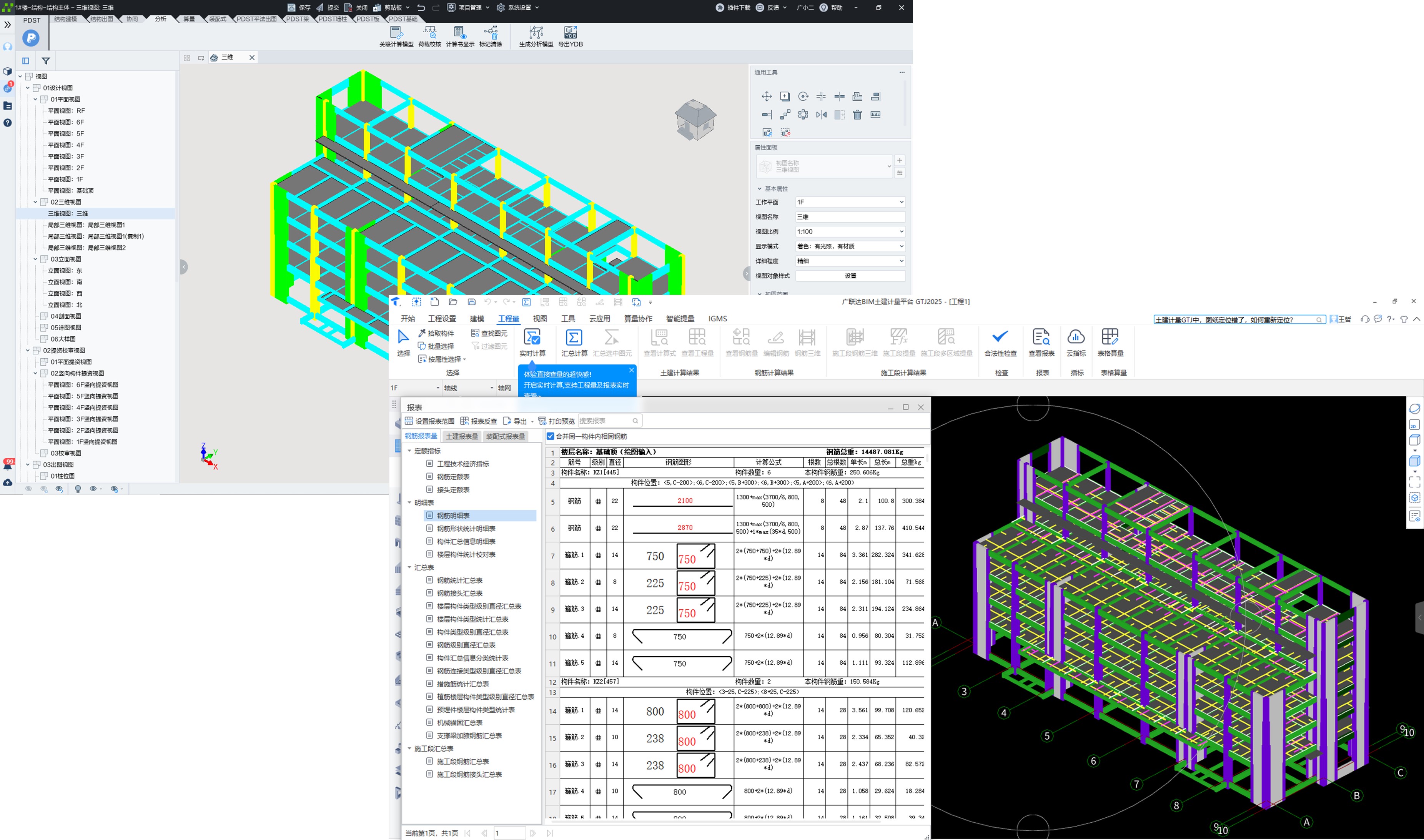Click the 云指标 cloud icon

pyautogui.click(x=1075, y=338)
